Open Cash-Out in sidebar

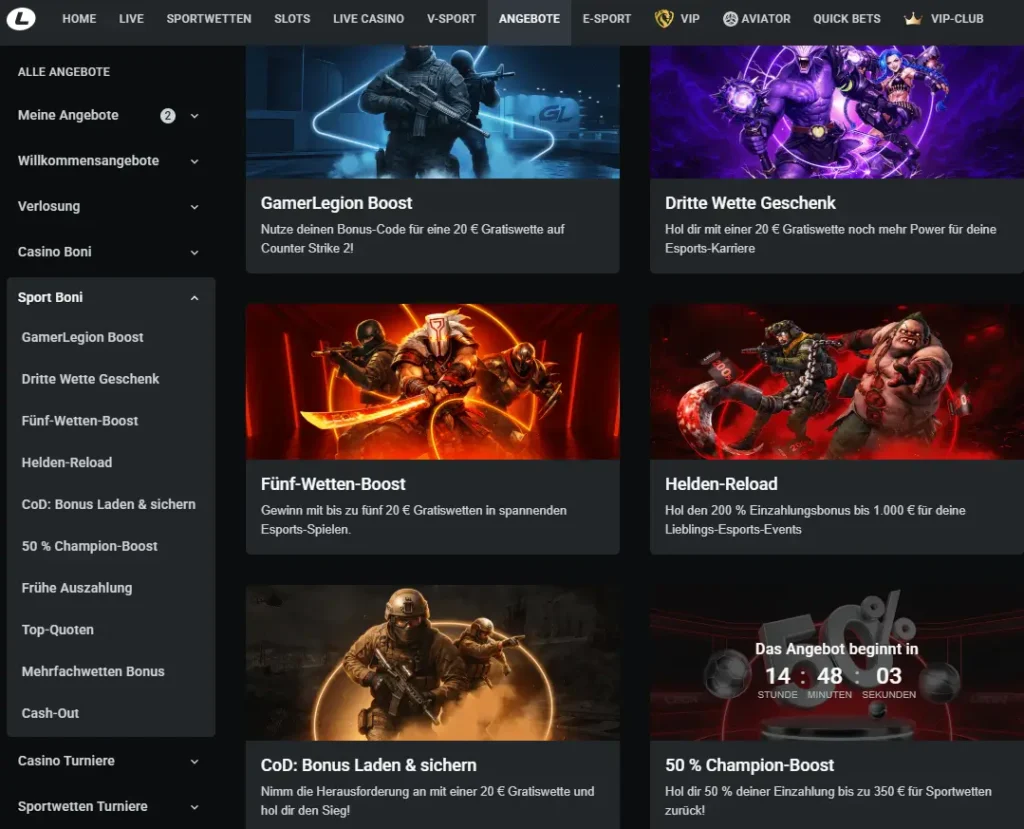(50, 713)
